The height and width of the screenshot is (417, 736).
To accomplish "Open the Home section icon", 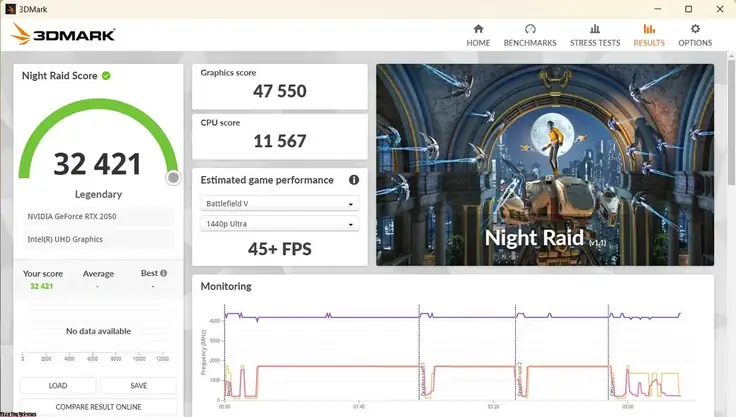I will pyautogui.click(x=478, y=29).
